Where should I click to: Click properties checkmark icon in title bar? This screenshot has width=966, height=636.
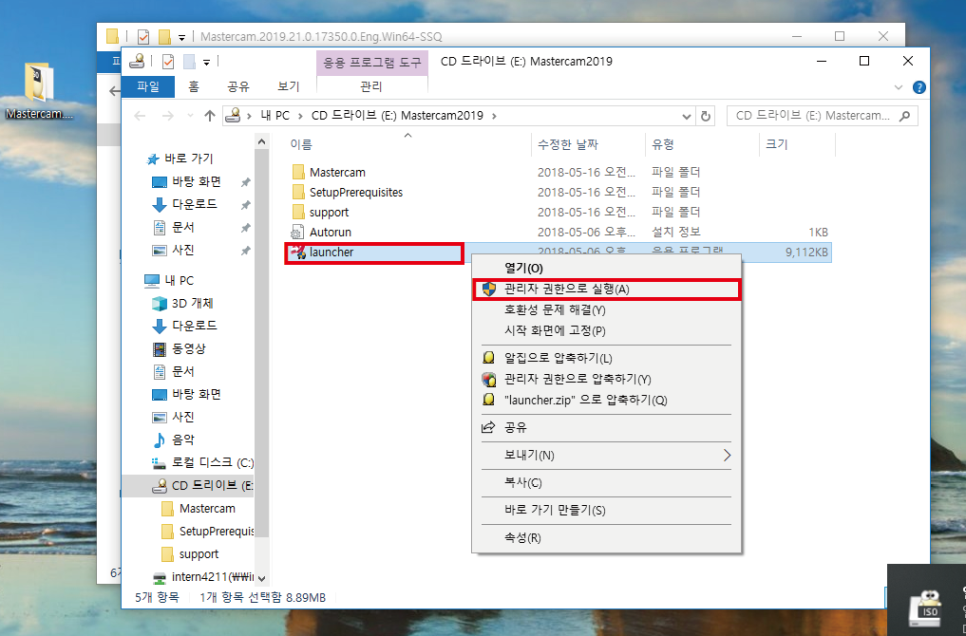coord(168,62)
